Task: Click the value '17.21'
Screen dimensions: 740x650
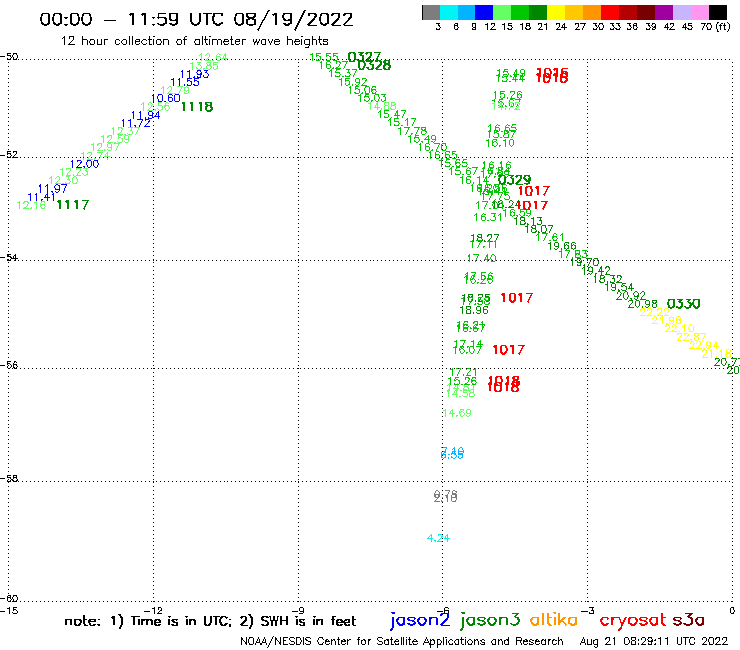Action: coord(463,372)
